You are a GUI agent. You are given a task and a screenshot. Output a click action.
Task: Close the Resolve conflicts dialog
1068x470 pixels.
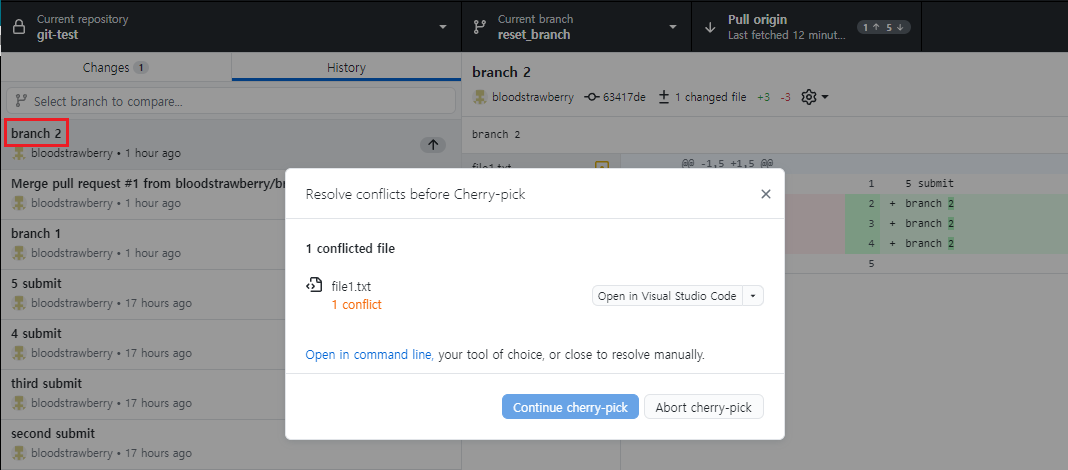click(x=766, y=194)
